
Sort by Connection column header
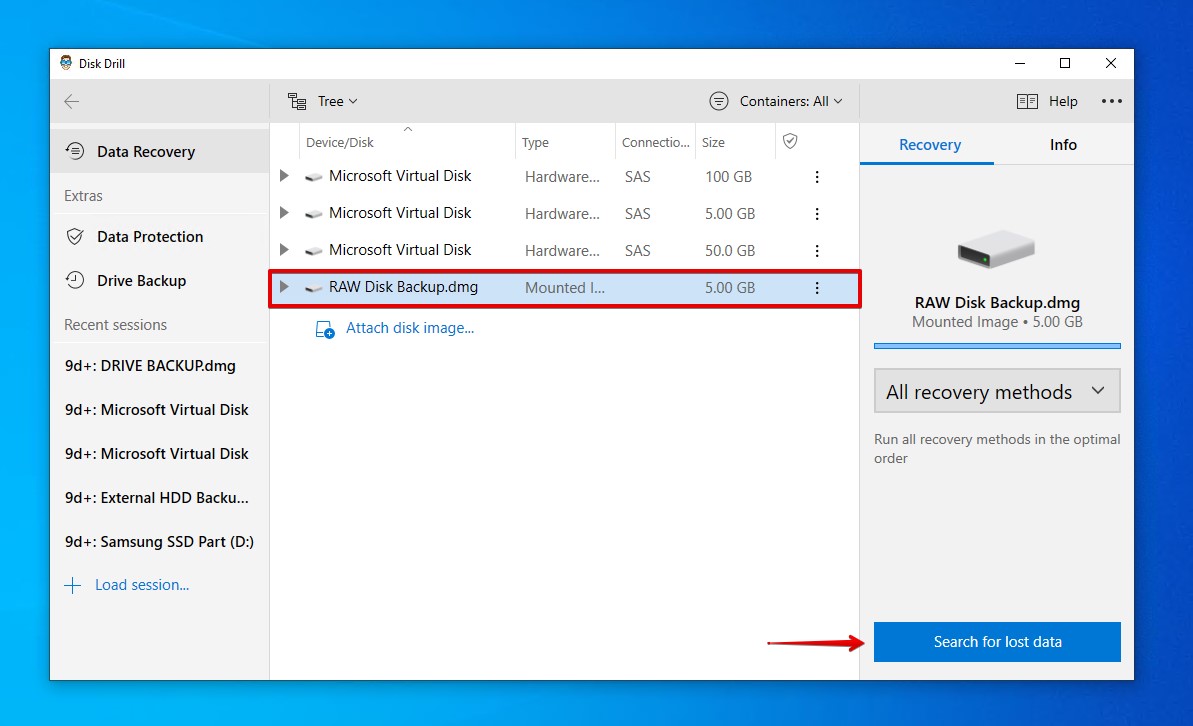[655, 142]
